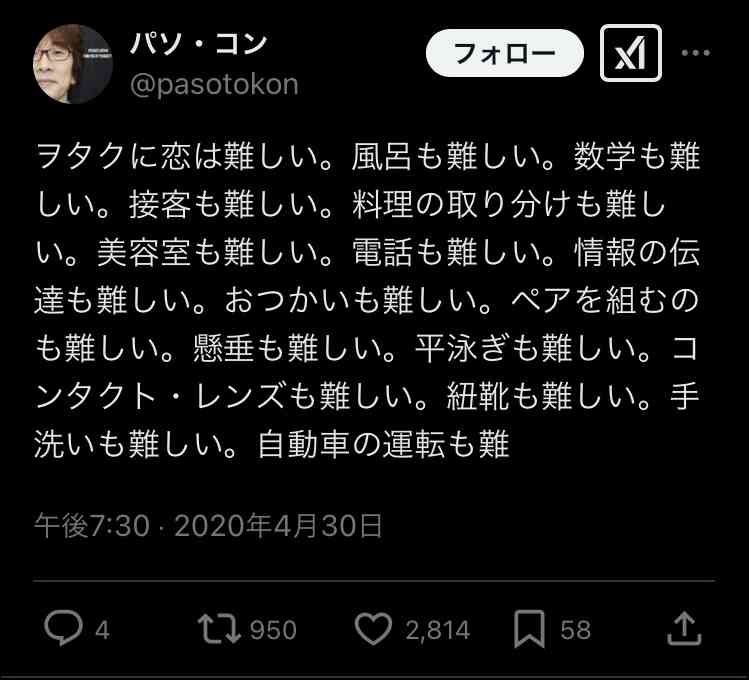The image size is (749, 680).
Task: Repost the tweet using the retweet icon
Action: (x=219, y=628)
